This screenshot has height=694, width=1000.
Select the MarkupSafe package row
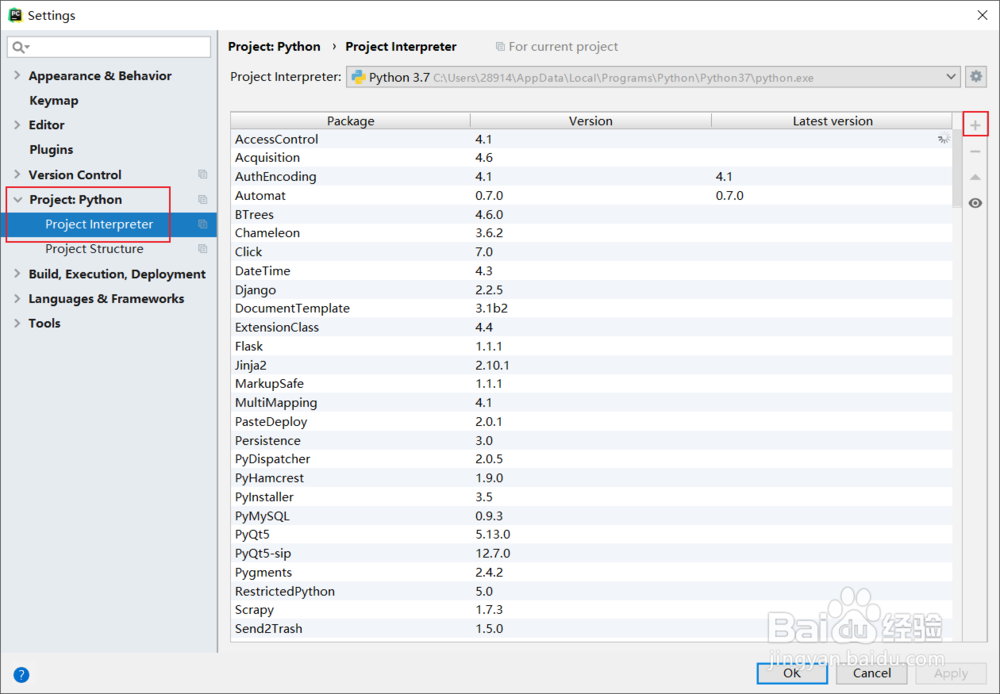[x=592, y=383]
